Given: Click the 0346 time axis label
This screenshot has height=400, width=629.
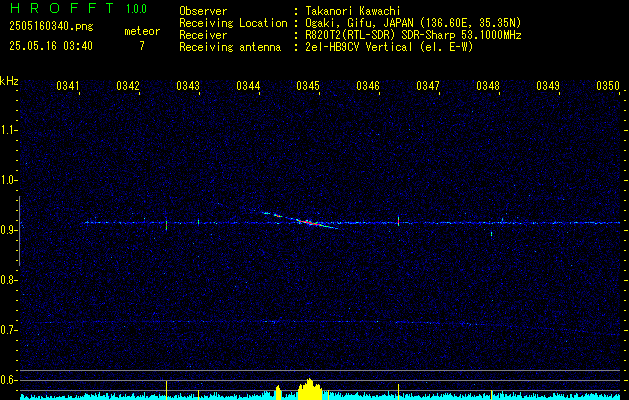Looking at the screenshot, I should pos(368,85).
